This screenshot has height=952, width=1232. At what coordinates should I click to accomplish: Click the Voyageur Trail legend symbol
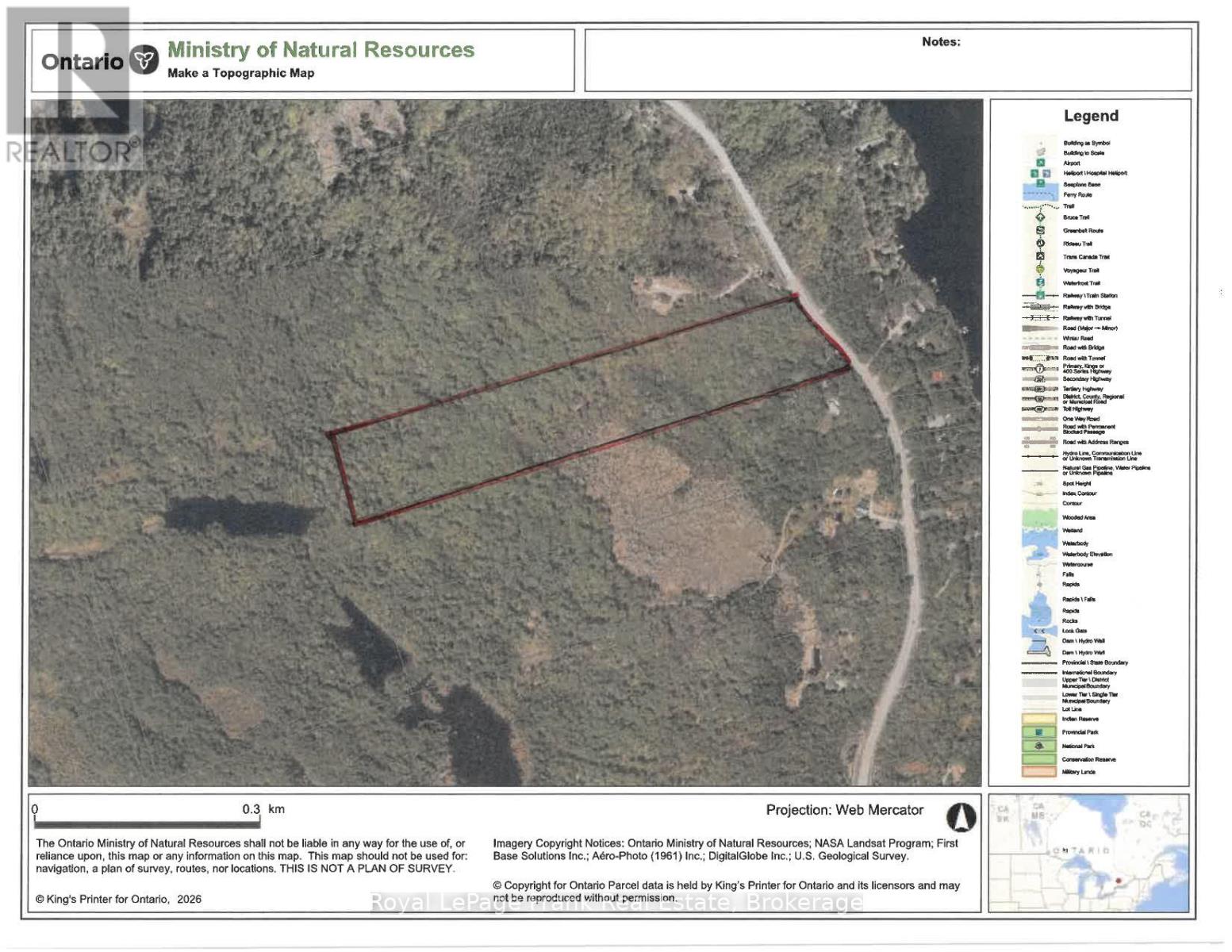[x=1040, y=270]
